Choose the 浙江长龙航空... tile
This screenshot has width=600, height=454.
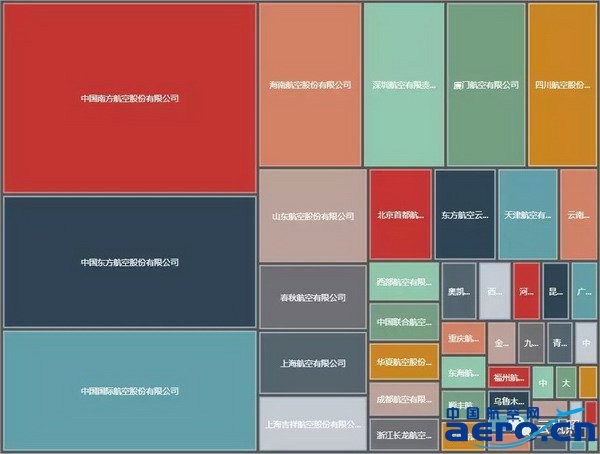point(404,435)
